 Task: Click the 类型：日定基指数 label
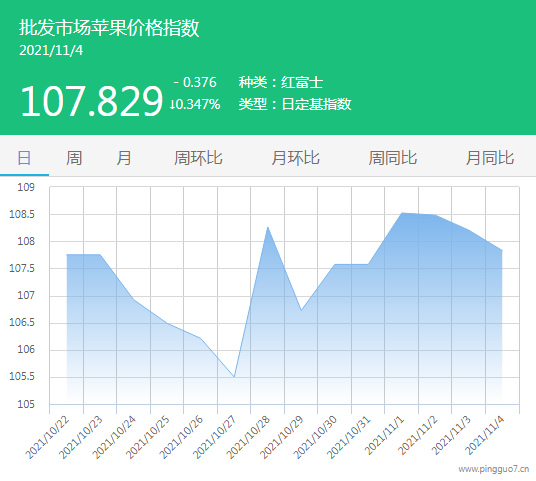pyautogui.click(x=295, y=104)
